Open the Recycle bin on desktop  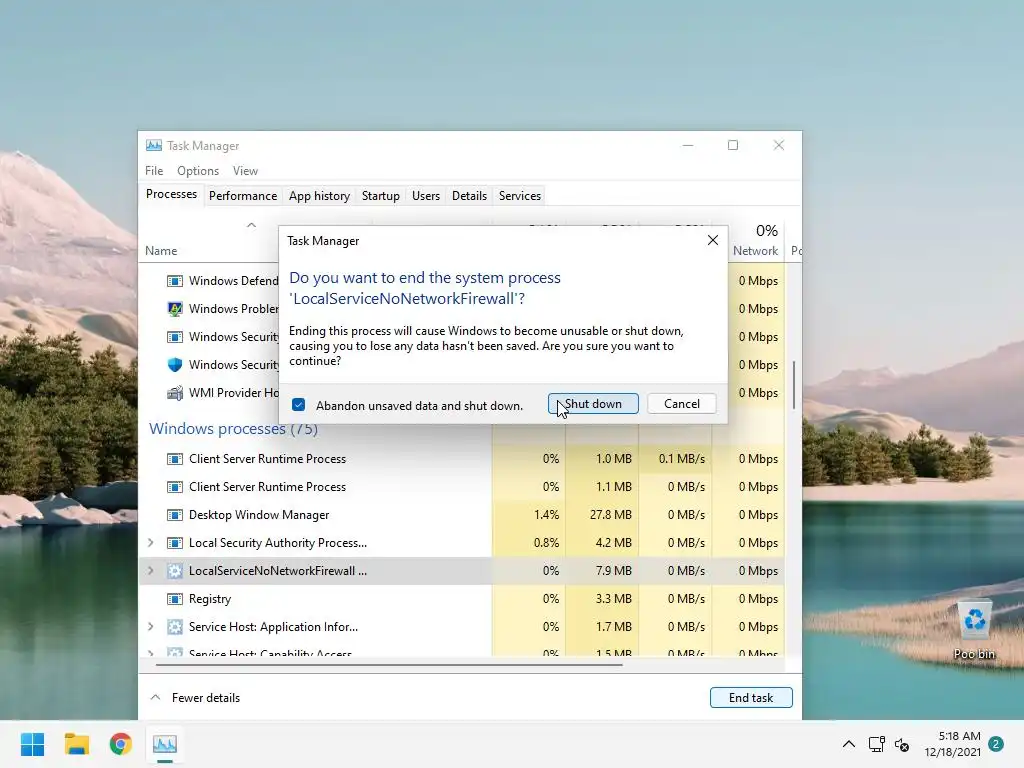(x=974, y=629)
